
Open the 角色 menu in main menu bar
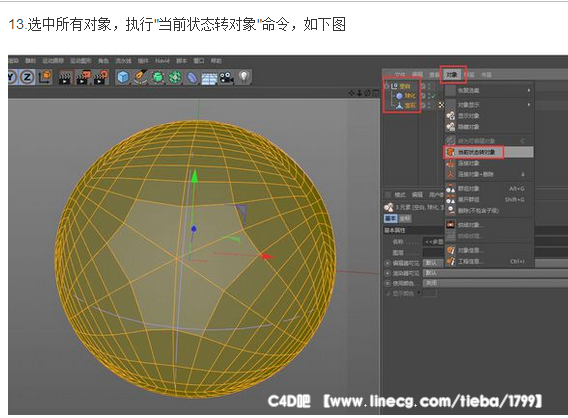[x=103, y=61]
